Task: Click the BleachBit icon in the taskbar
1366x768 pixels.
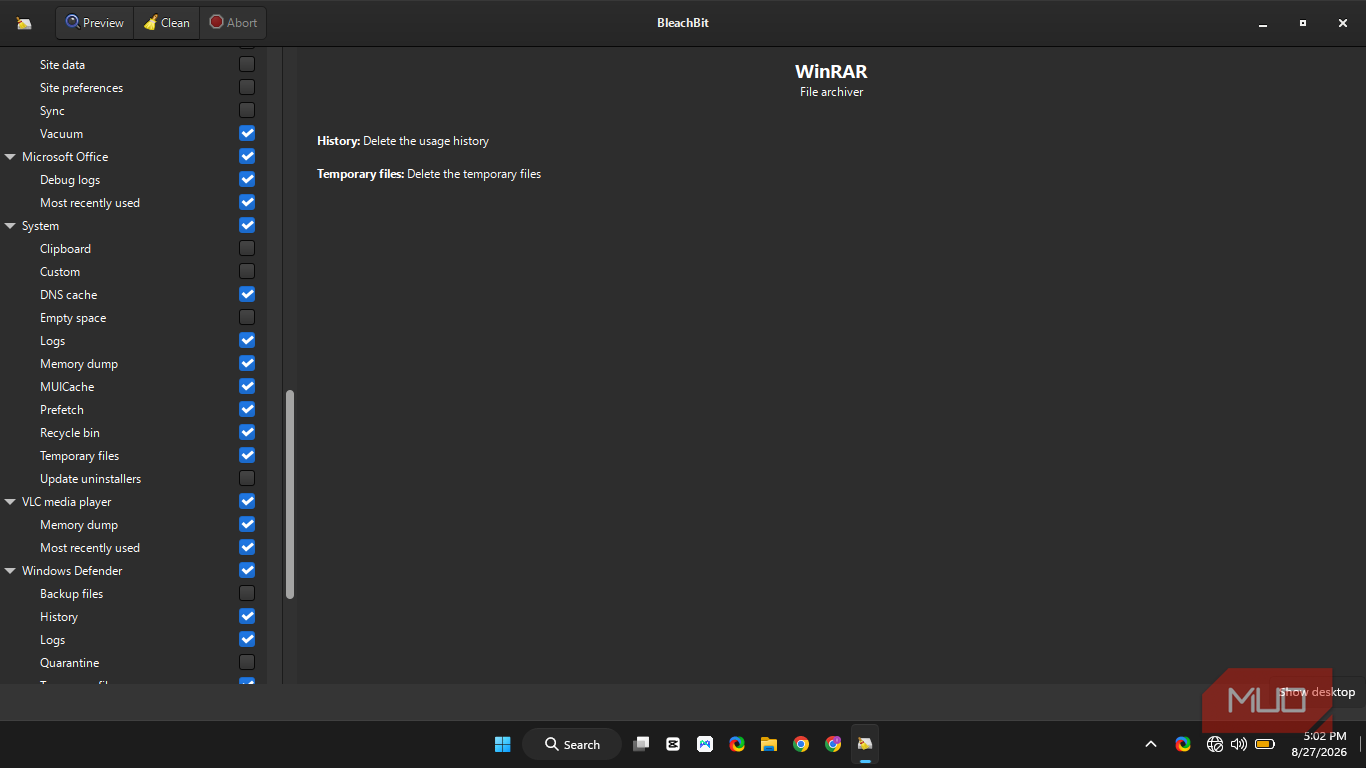Action: click(865, 744)
